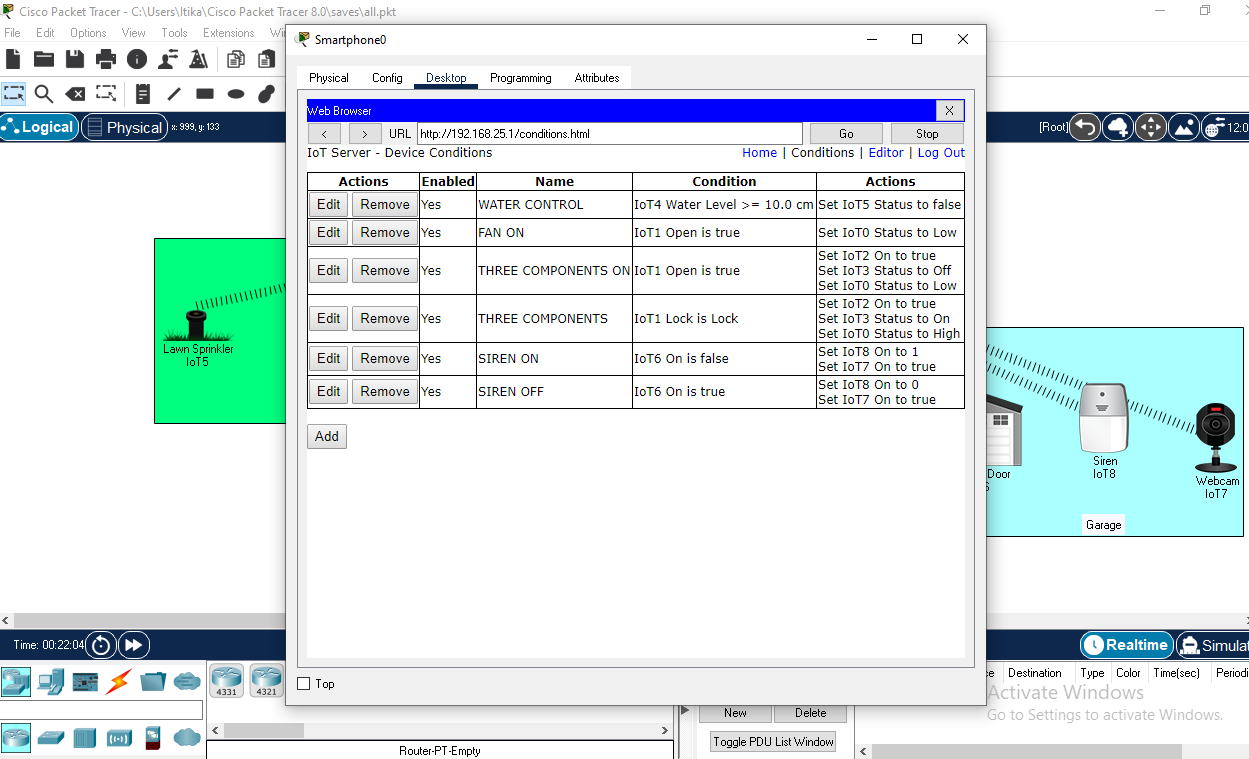Click Add button below conditions table
This screenshot has height=759, width=1249.
click(327, 436)
